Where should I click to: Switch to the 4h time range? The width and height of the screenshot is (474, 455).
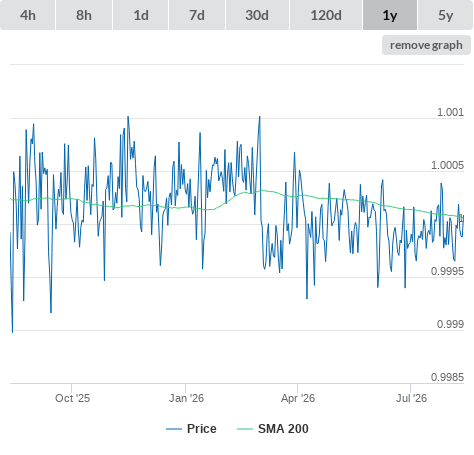tap(27, 15)
